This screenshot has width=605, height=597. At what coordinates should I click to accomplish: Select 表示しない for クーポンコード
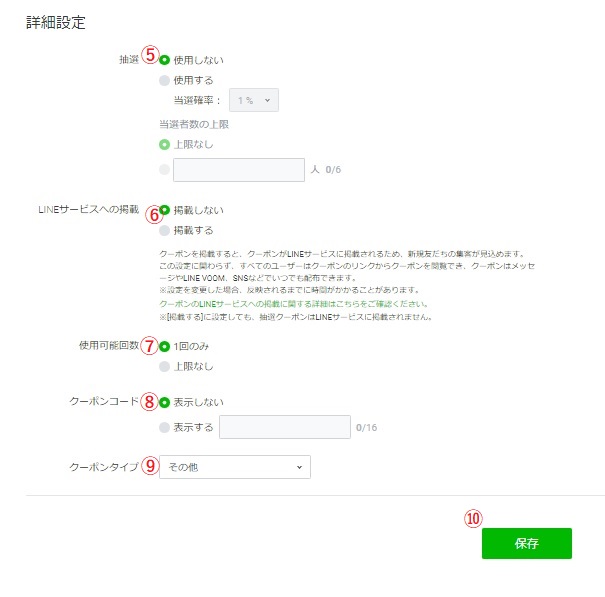click(x=164, y=403)
